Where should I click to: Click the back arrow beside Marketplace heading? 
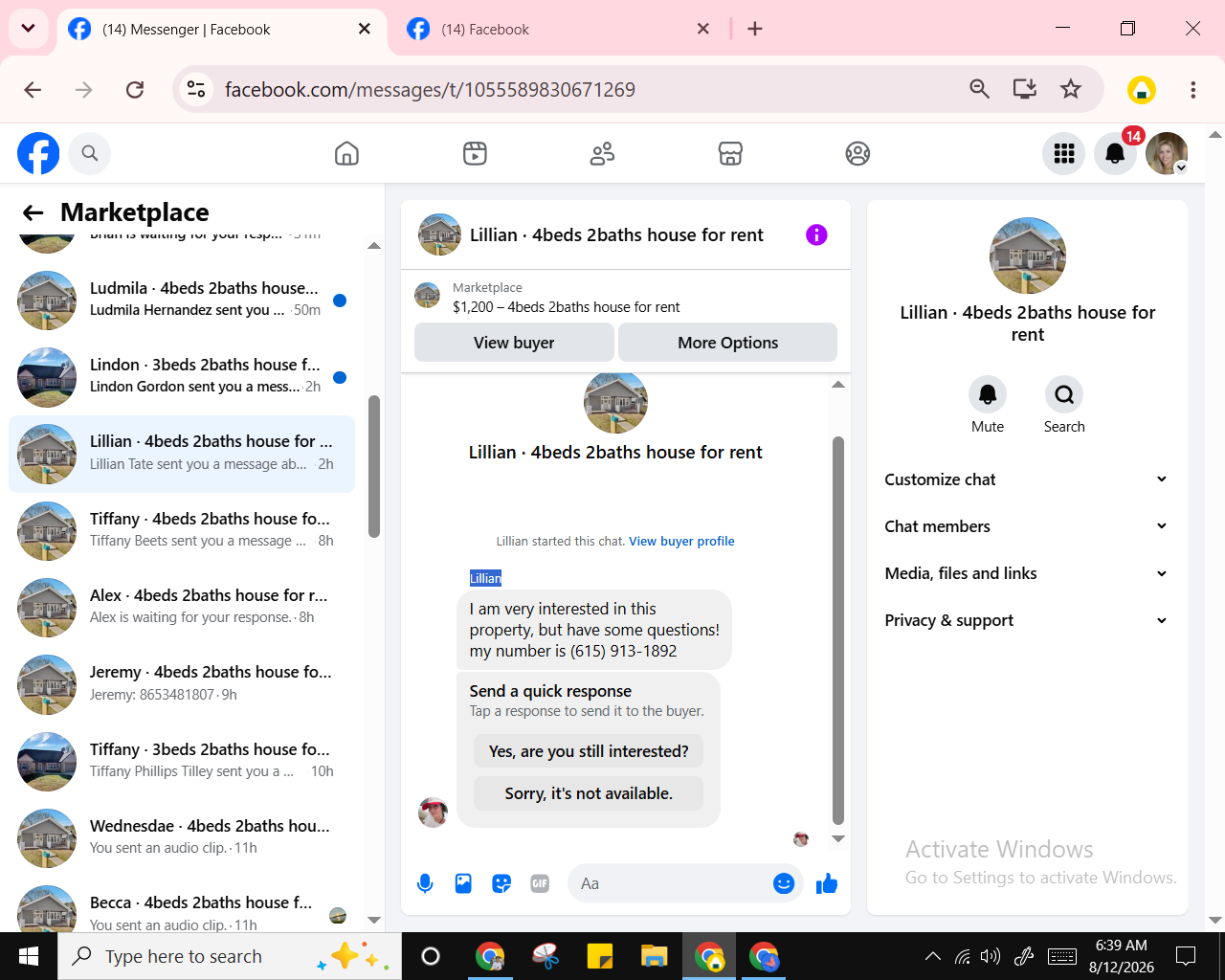pos(33,212)
